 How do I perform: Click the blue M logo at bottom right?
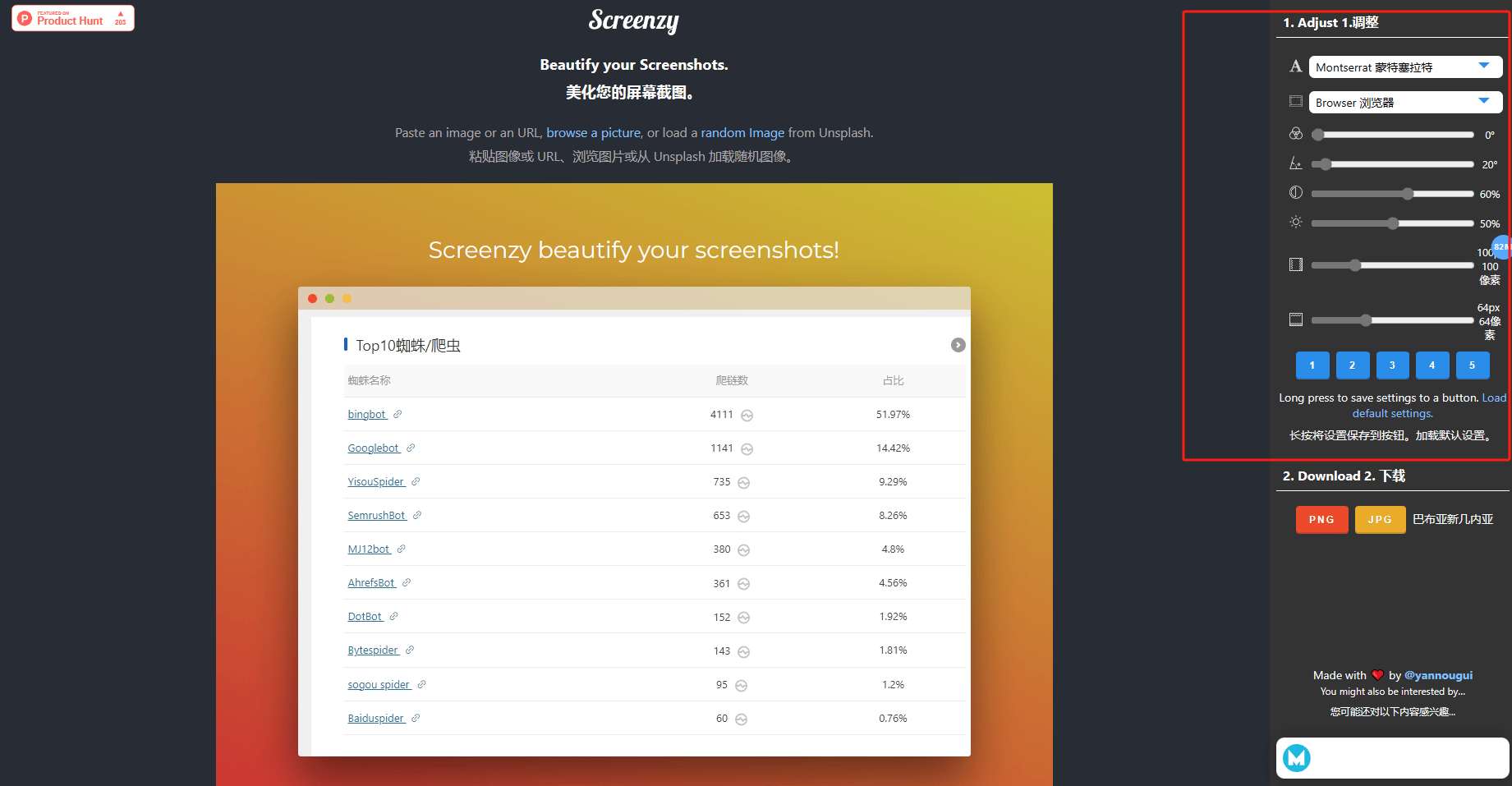1297,757
